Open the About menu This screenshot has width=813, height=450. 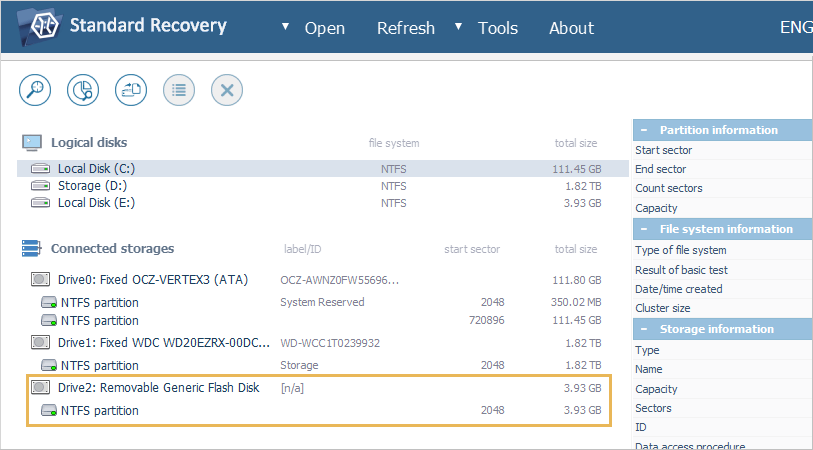pos(571,28)
